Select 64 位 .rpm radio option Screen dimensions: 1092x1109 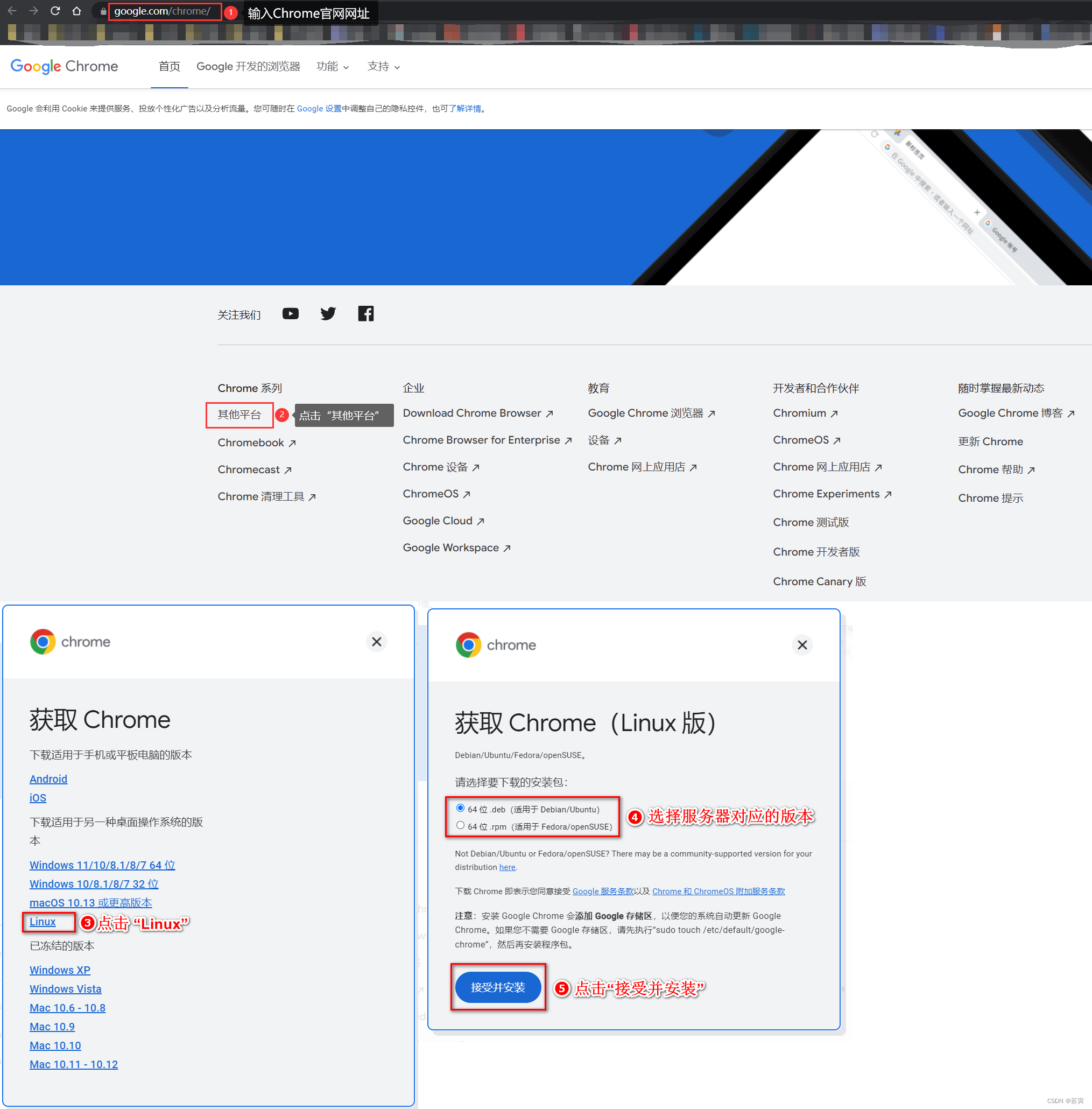point(461,825)
